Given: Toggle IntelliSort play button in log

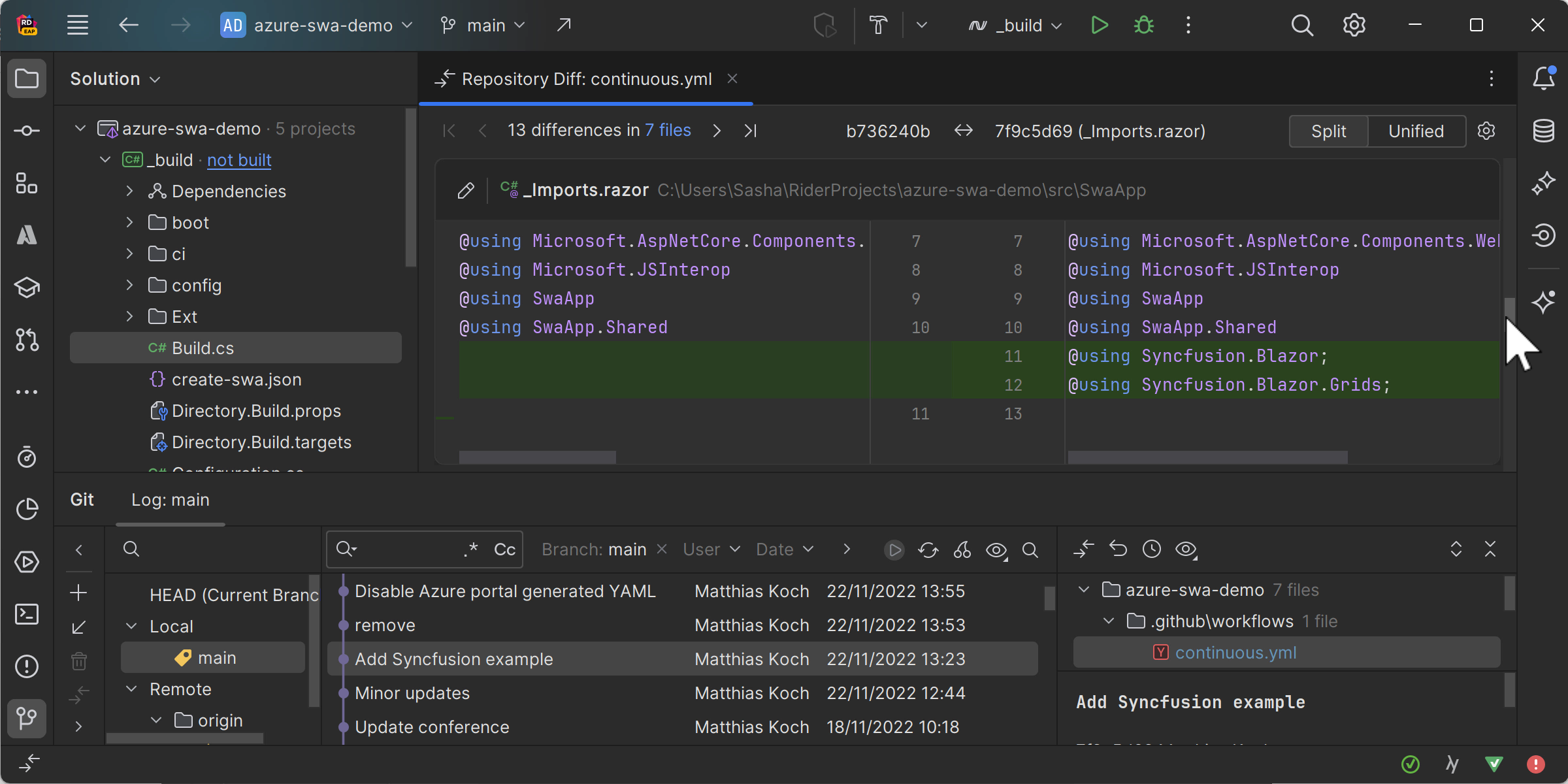Looking at the screenshot, I should (x=894, y=549).
